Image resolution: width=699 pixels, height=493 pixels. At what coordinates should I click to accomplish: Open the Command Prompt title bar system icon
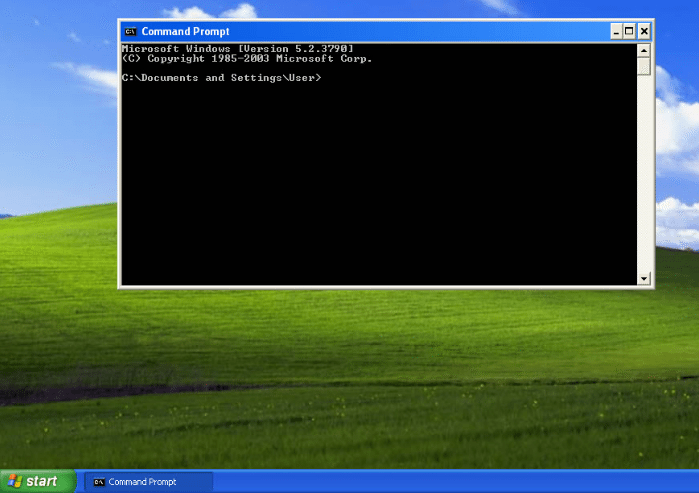click(x=130, y=31)
